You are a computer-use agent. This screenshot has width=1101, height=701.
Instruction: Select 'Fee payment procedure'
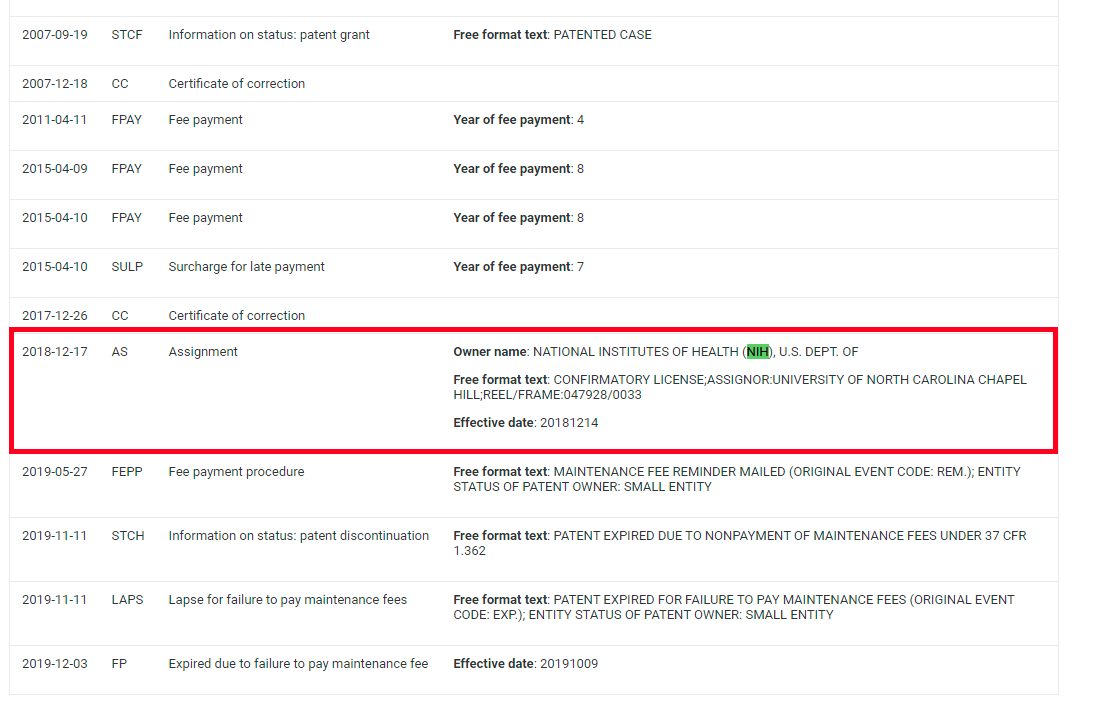tap(237, 472)
